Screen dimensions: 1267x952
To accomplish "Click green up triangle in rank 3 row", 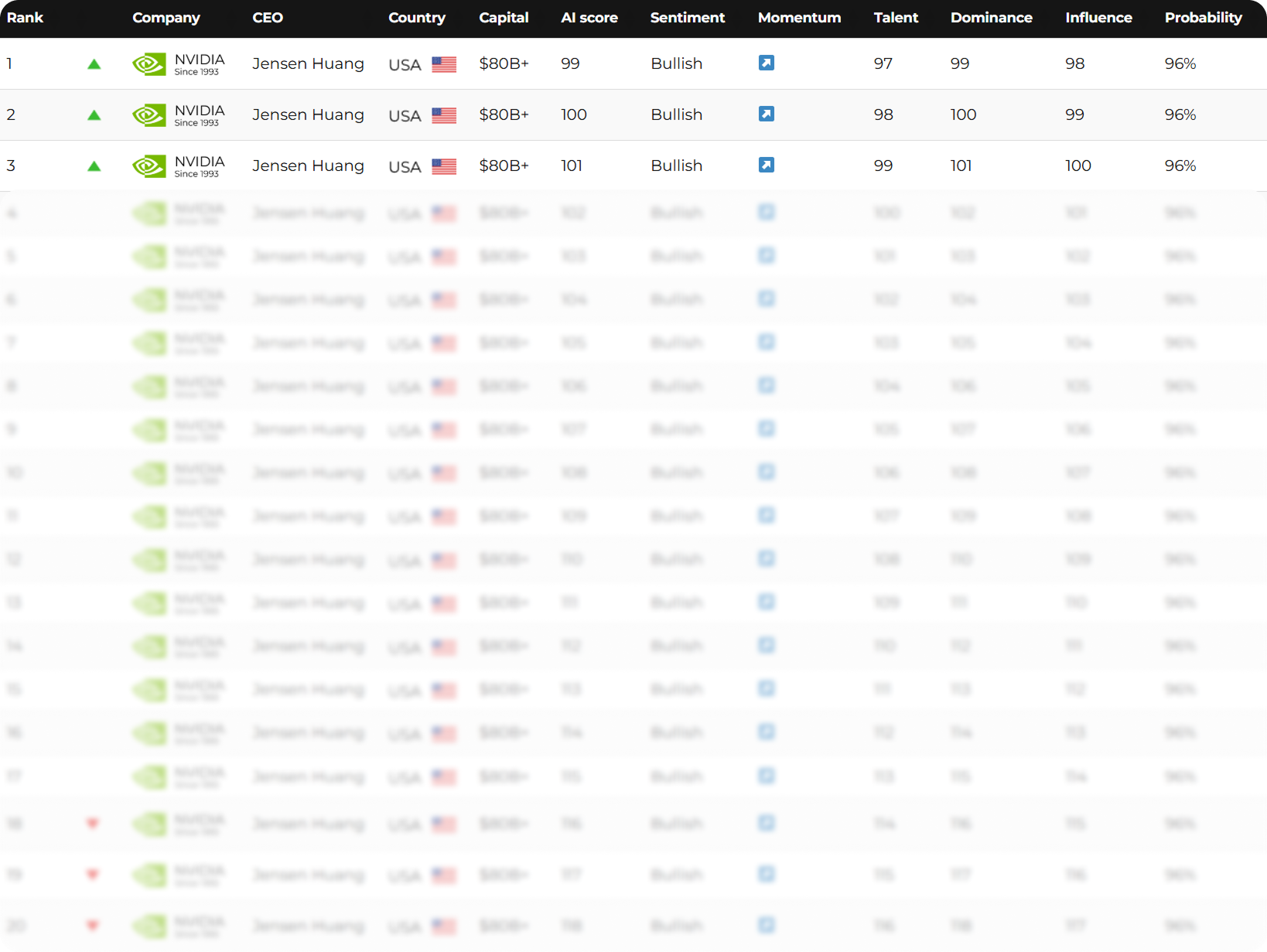I will click(x=94, y=166).
